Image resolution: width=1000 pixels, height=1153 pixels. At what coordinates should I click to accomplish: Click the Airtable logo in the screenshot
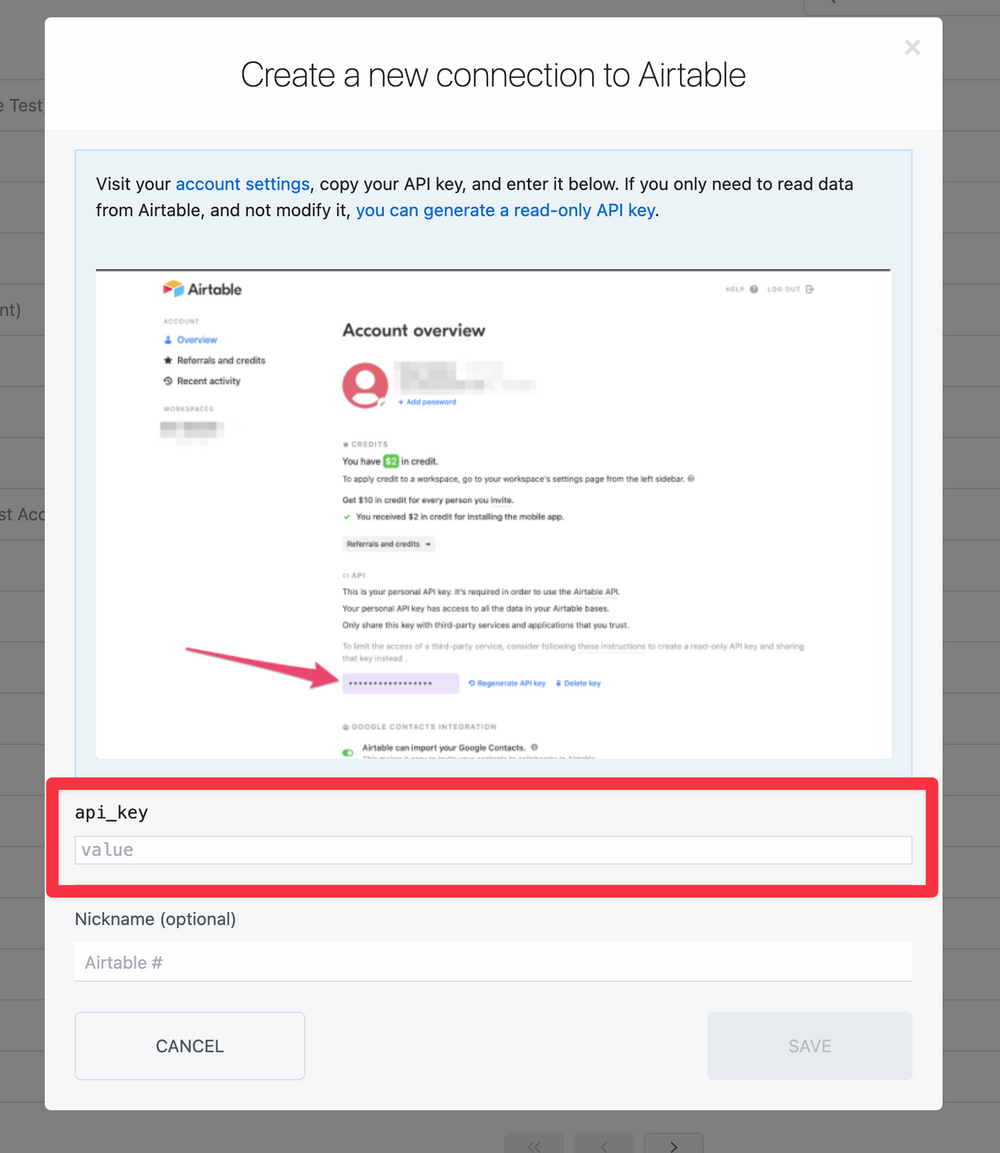click(202, 289)
